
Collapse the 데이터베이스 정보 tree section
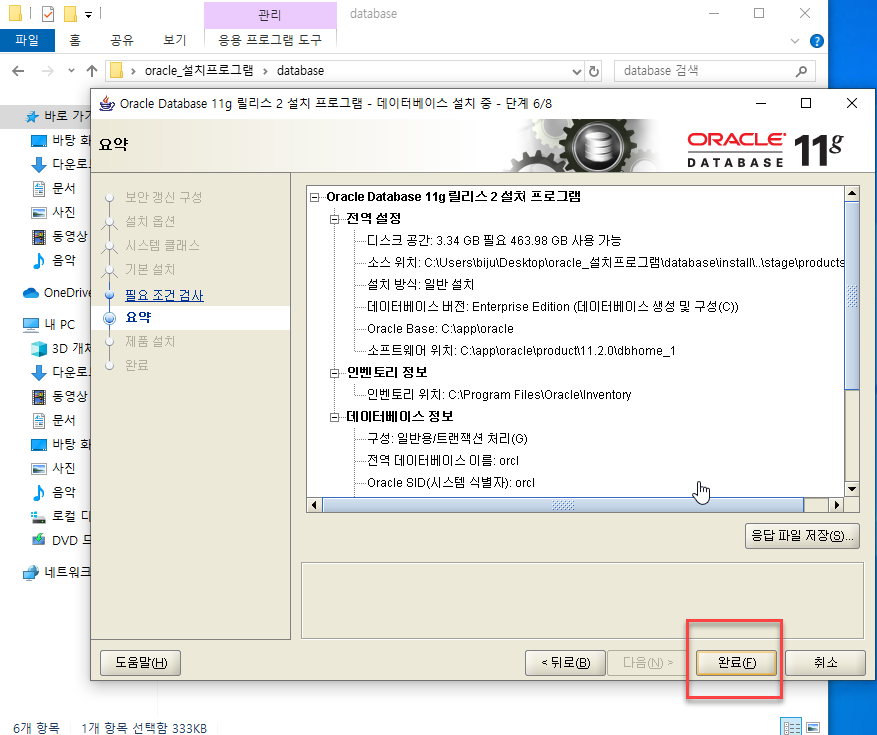pos(334,417)
